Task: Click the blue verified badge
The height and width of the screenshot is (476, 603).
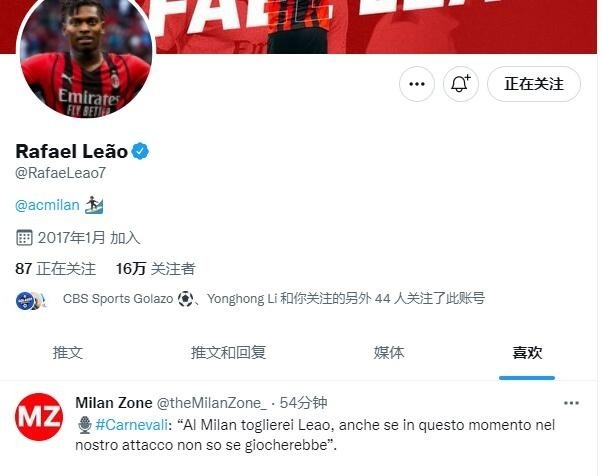Action: [x=140, y=151]
